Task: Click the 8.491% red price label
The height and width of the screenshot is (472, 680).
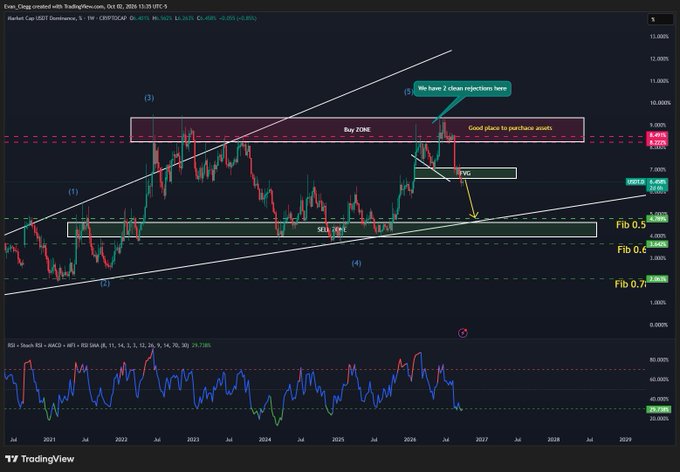Action: coord(657,135)
